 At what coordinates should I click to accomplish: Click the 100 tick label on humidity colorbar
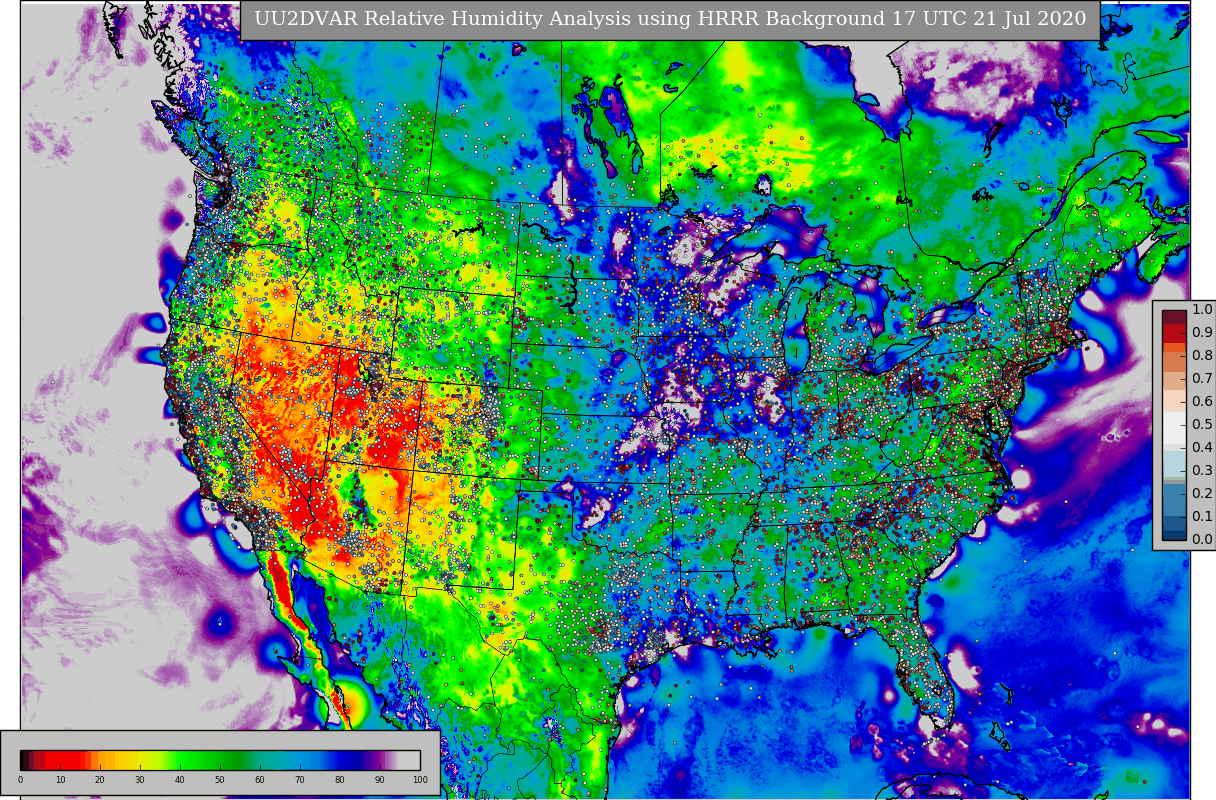click(420, 780)
